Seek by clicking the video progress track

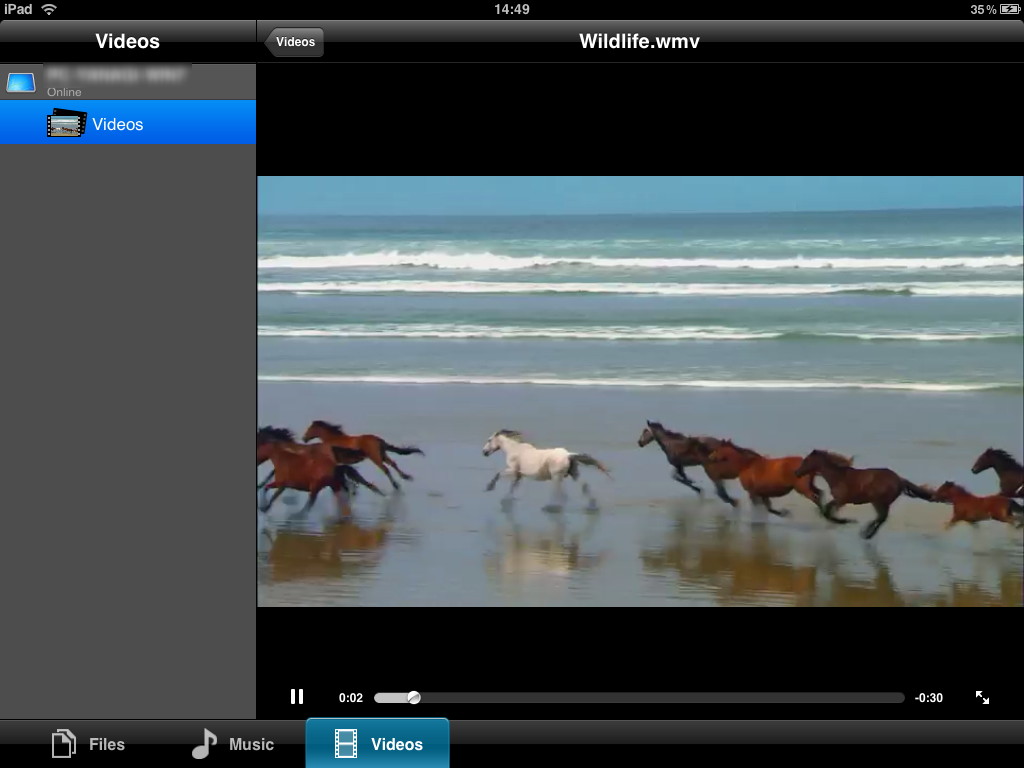click(639, 697)
